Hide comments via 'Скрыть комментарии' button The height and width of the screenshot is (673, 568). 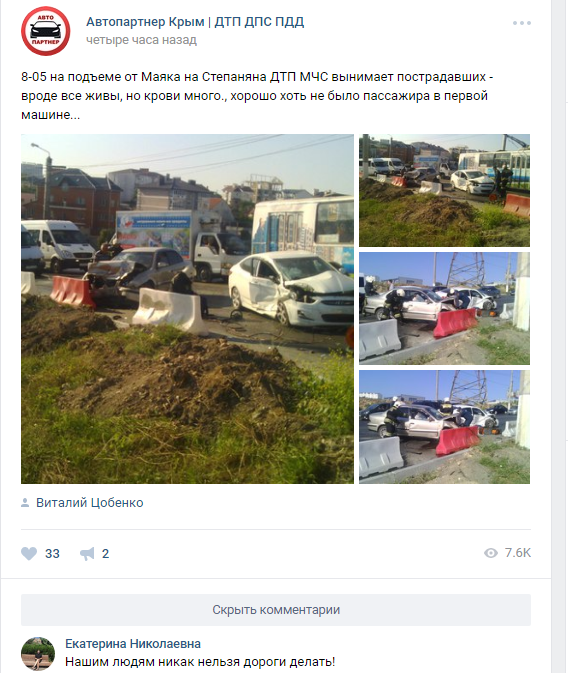276,610
